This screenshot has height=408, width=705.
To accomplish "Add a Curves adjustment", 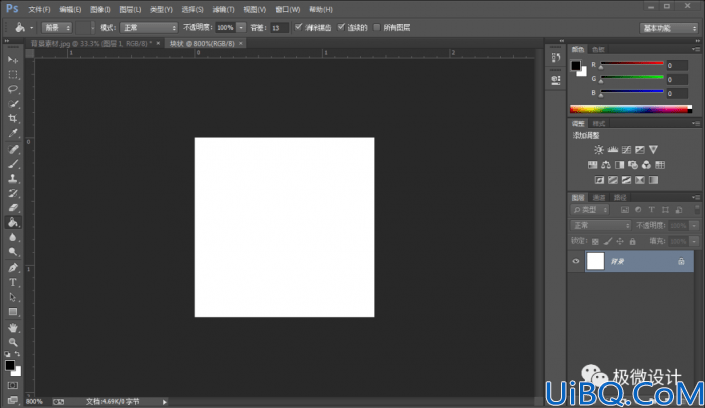I will pyautogui.click(x=626, y=150).
